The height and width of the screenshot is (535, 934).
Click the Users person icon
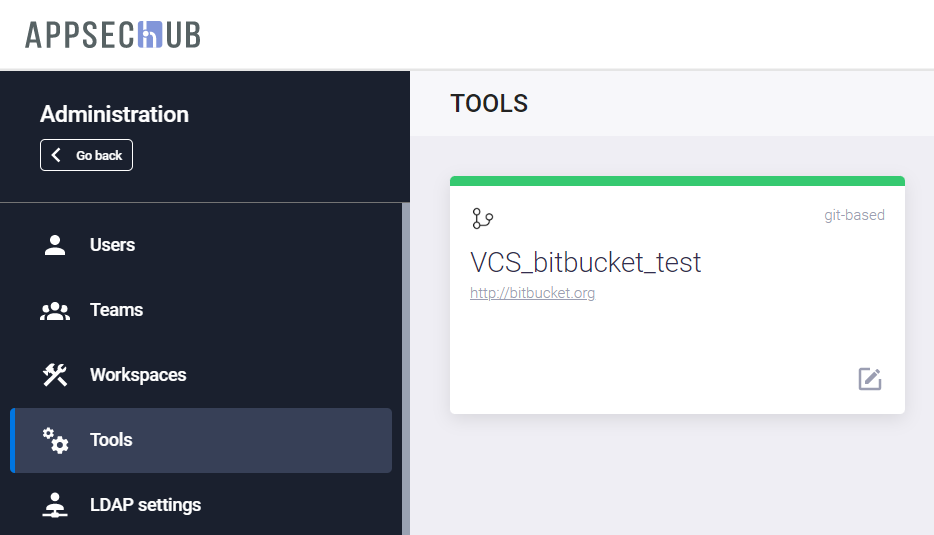55,245
